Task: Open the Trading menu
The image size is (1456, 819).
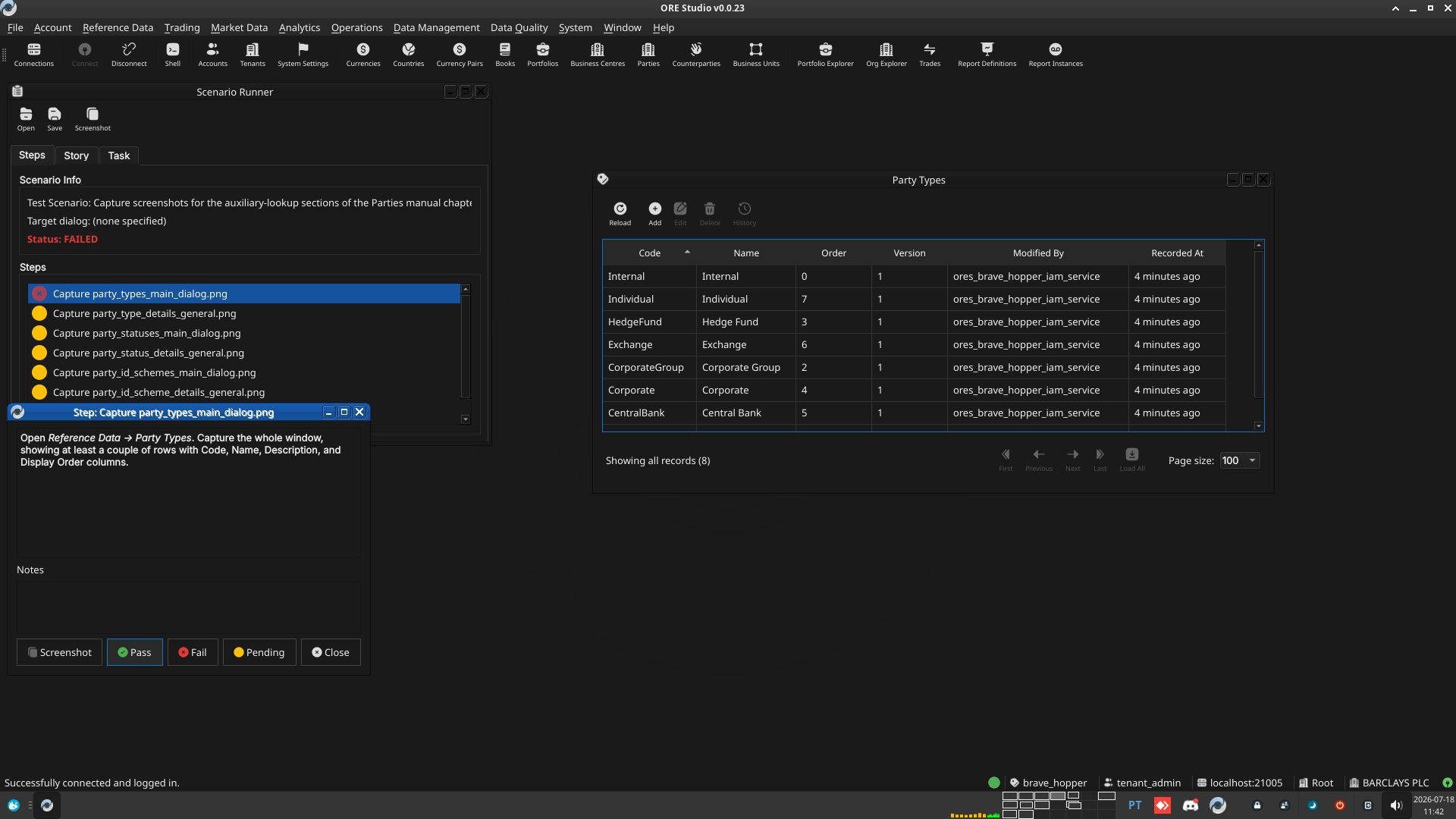Action: 182,27
